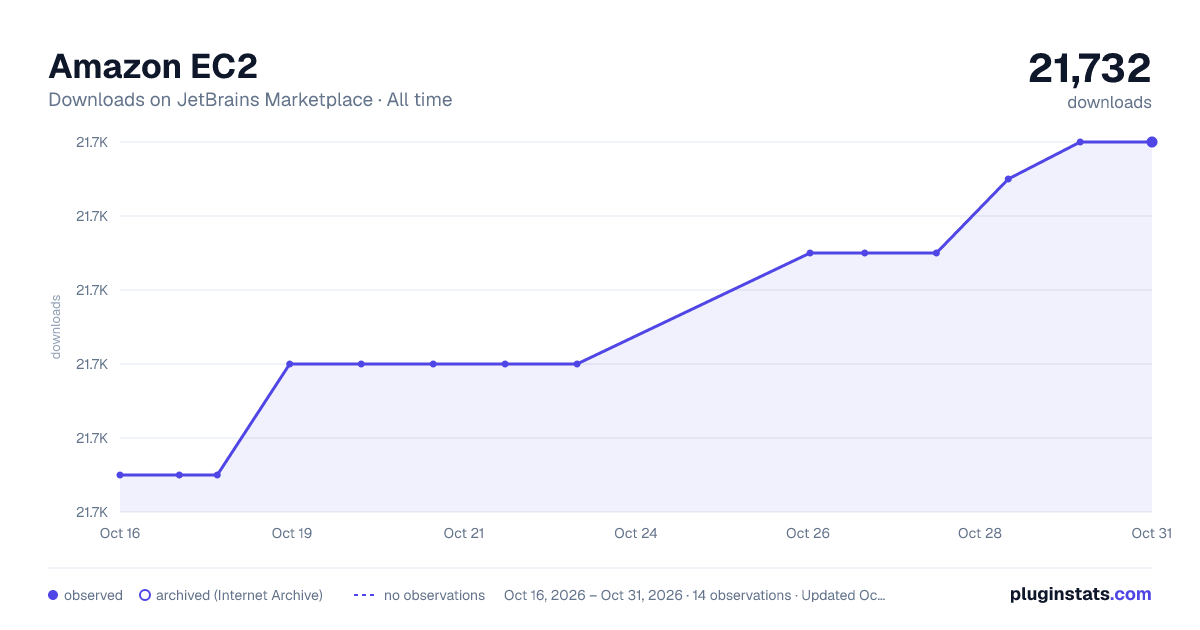Click the "Amazon EC2" chart title
1200x630 pixels.
(153, 66)
